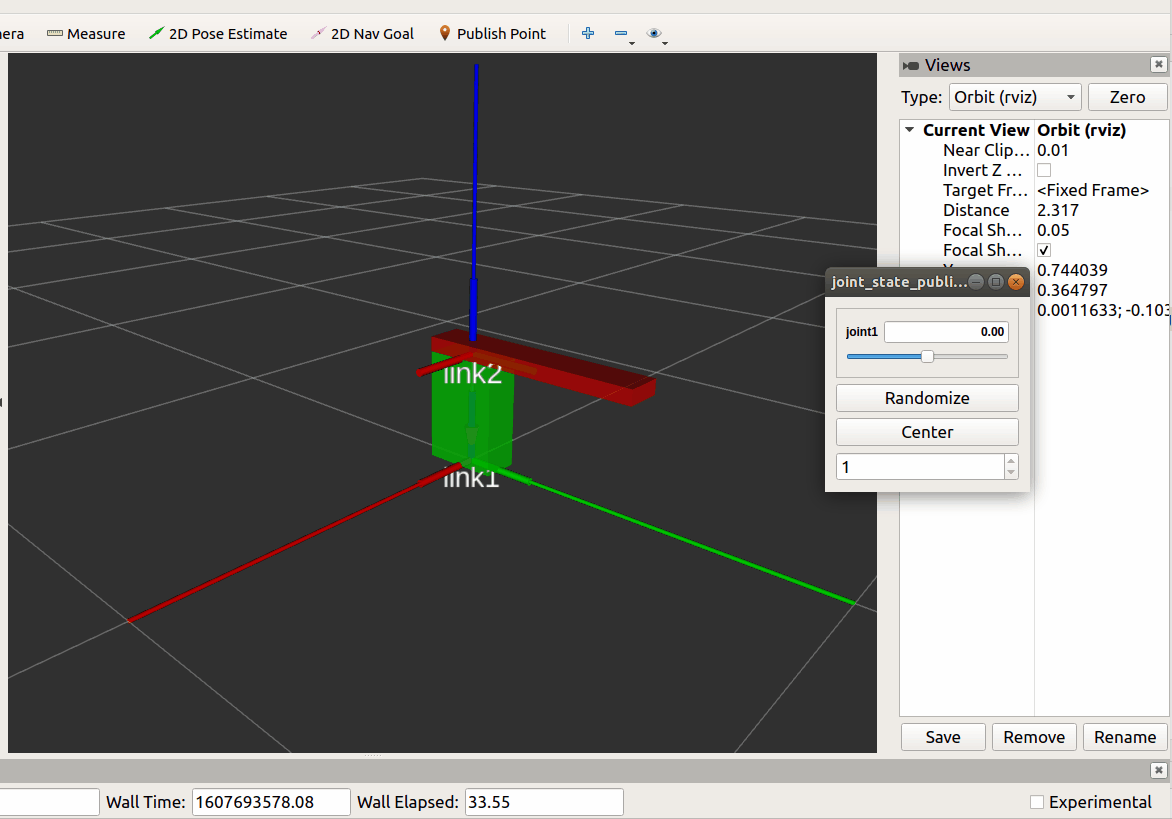Click the minus icon to remove a tool
This screenshot has width=1172, height=819.
pyautogui.click(x=619, y=33)
